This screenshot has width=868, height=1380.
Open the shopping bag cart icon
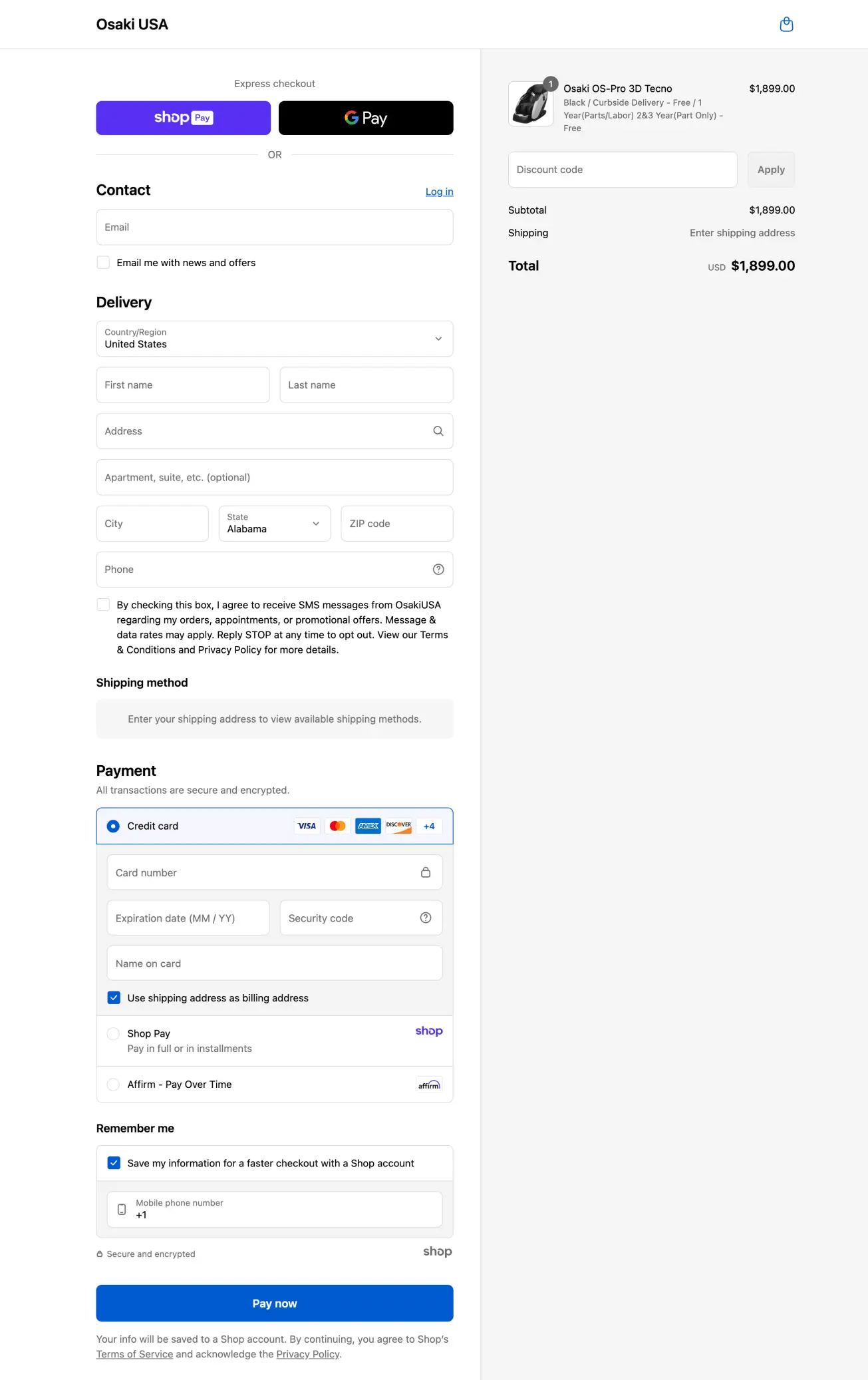(x=786, y=25)
